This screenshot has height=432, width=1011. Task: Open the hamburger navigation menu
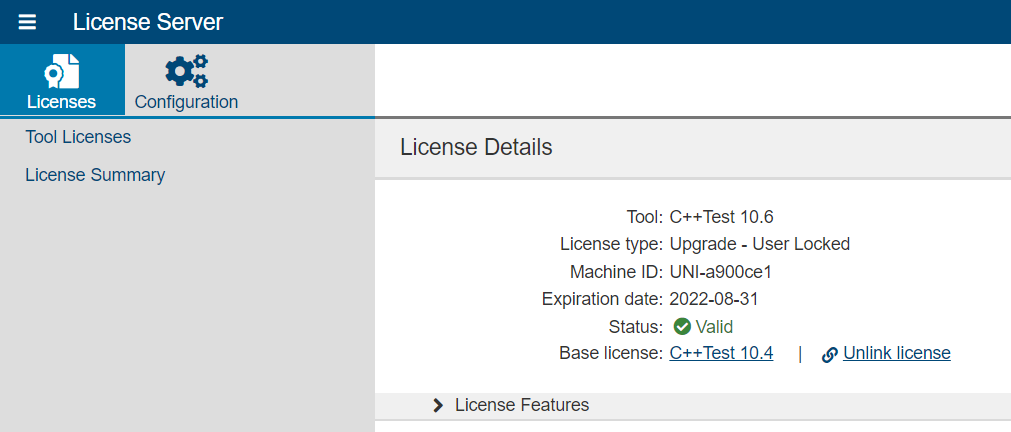coord(27,22)
